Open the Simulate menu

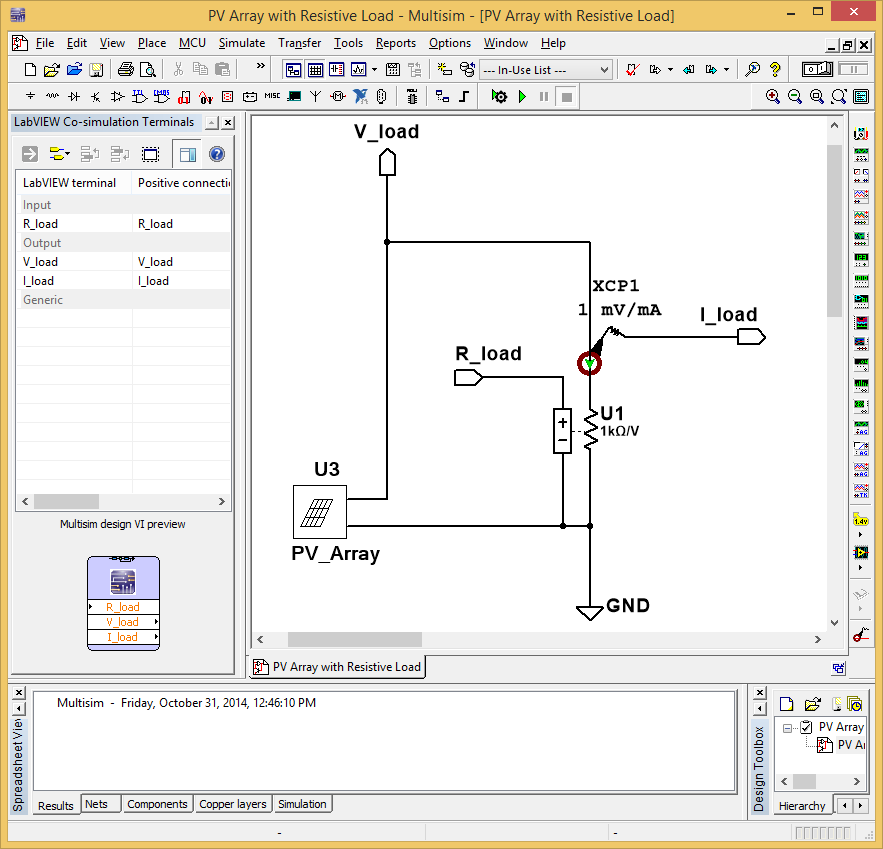(242, 43)
